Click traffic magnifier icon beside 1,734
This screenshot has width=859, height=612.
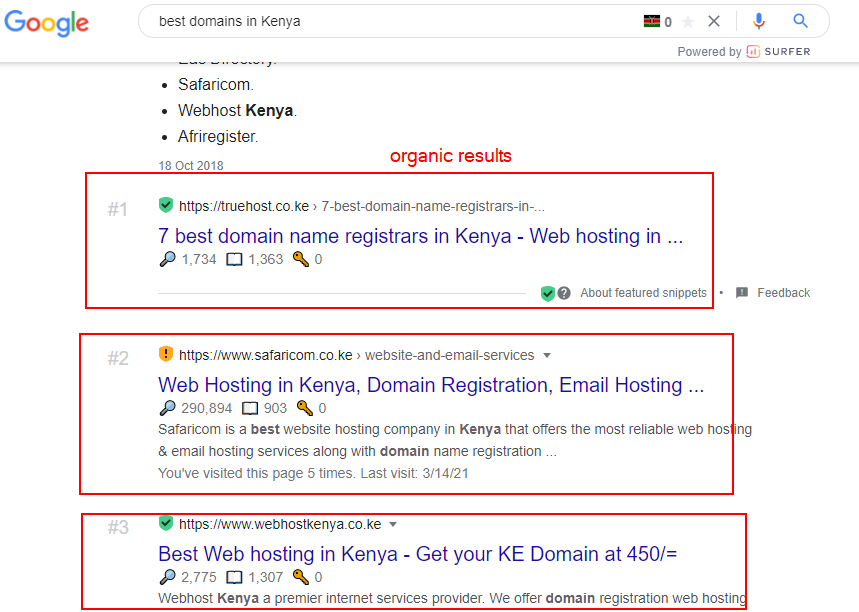click(x=167, y=259)
